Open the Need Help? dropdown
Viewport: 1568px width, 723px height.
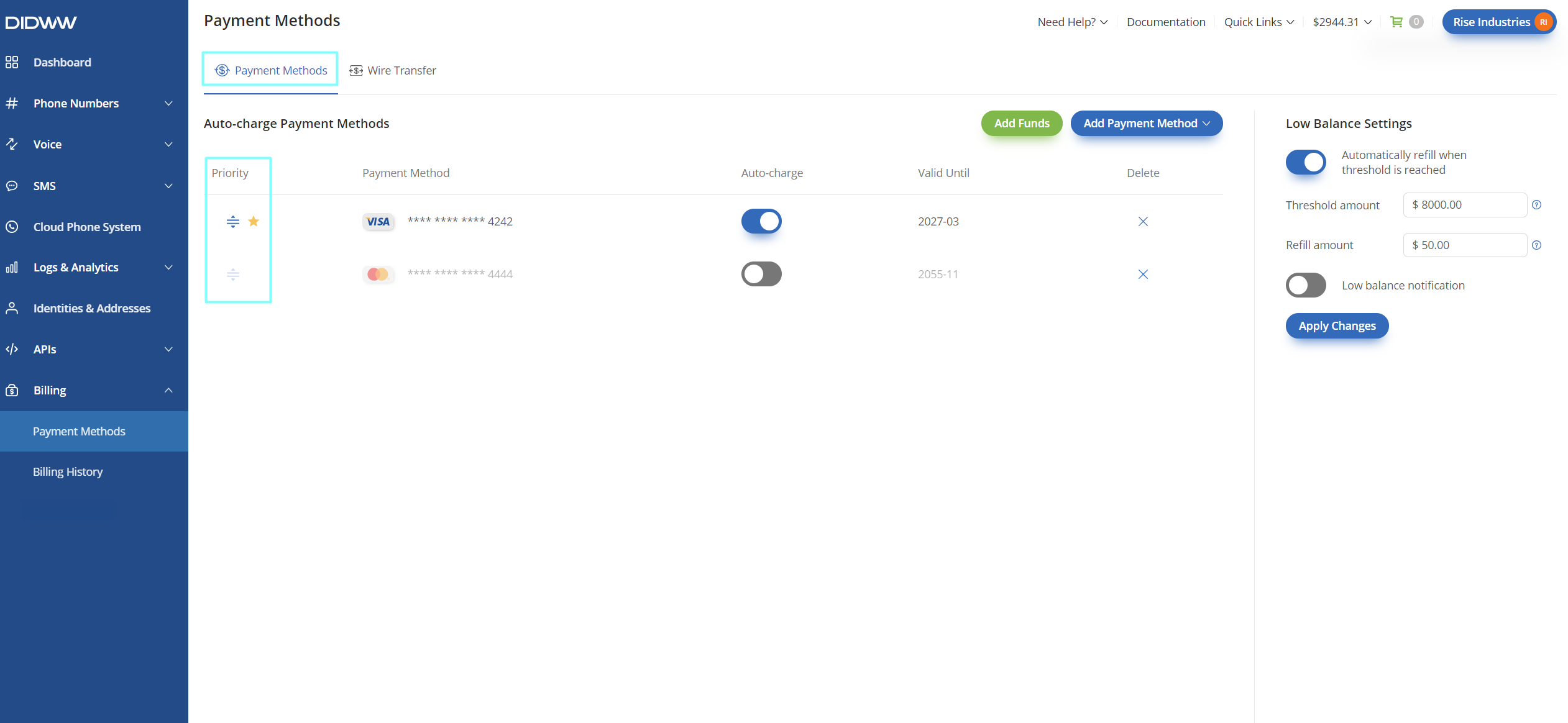[x=1073, y=22]
